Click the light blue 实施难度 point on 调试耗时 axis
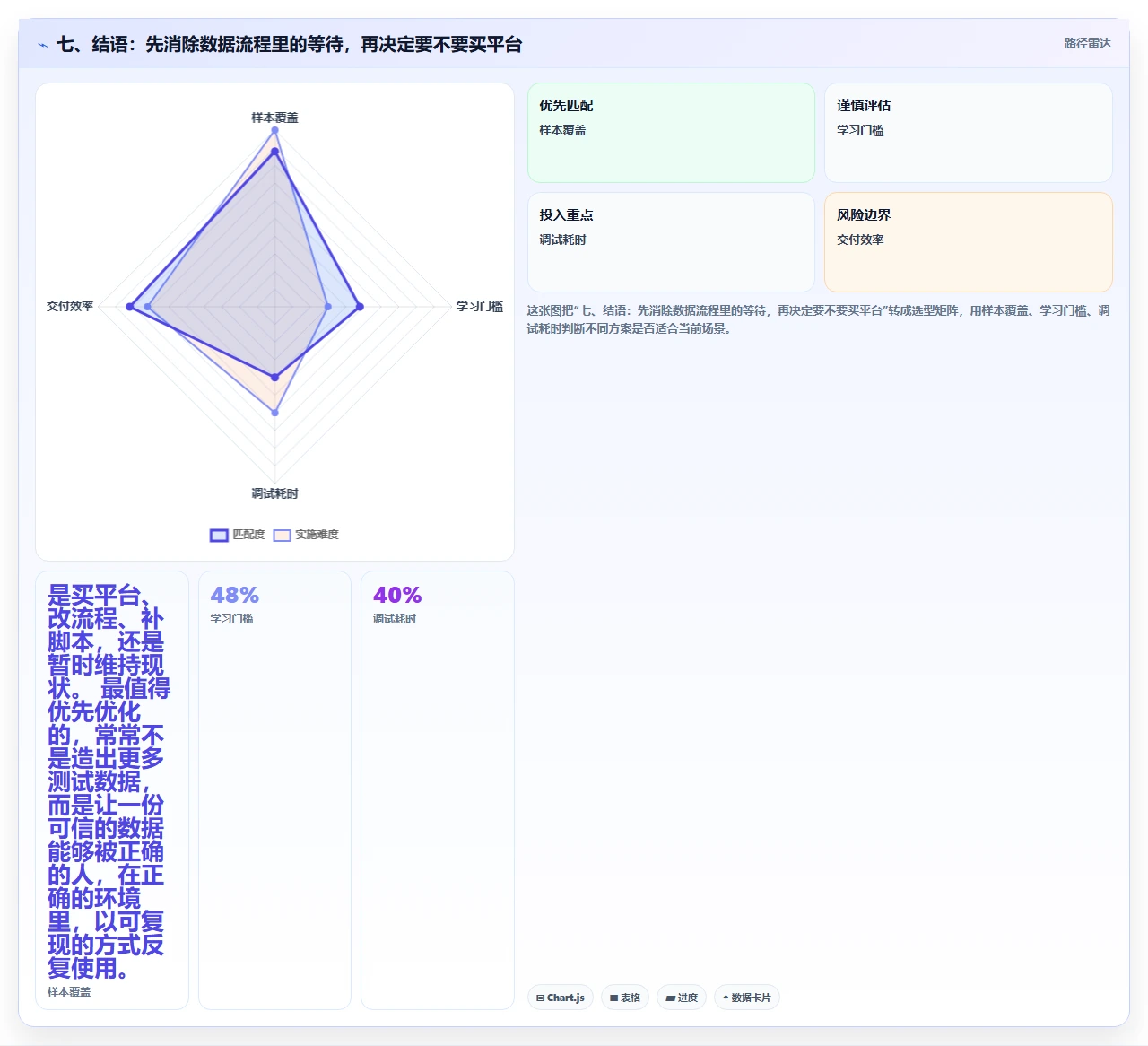 (274, 413)
